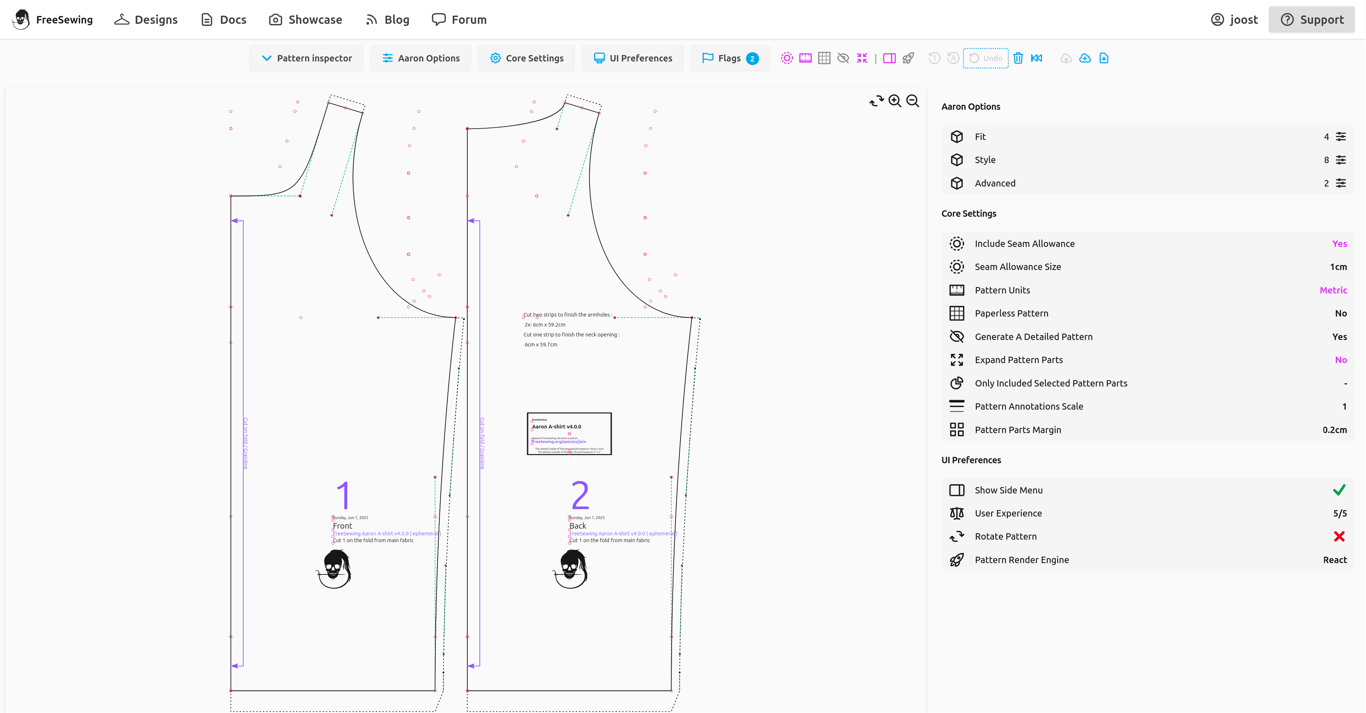Click the Support button
The image size is (1366, 713).
click(1312, 19)
